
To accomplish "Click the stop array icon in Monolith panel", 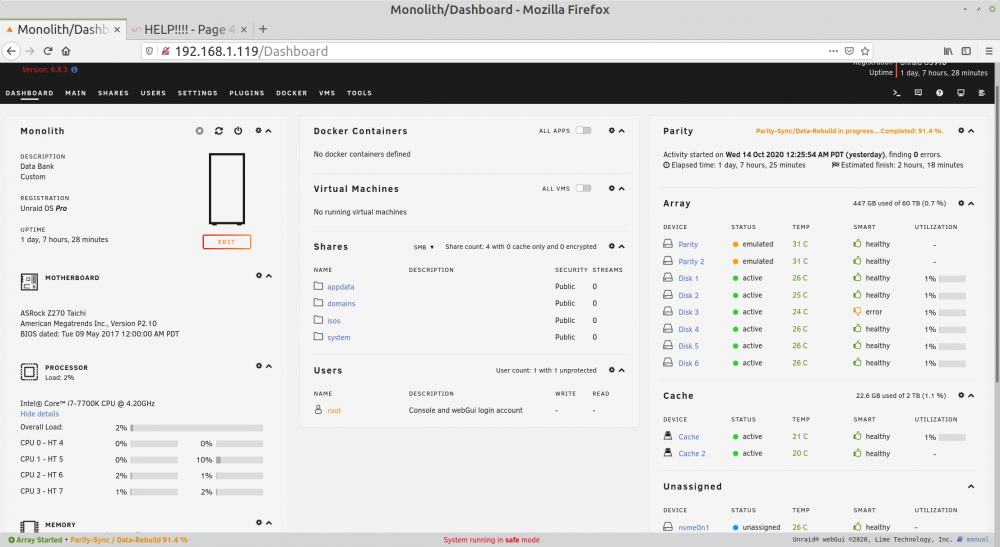I will coord(200,131).
